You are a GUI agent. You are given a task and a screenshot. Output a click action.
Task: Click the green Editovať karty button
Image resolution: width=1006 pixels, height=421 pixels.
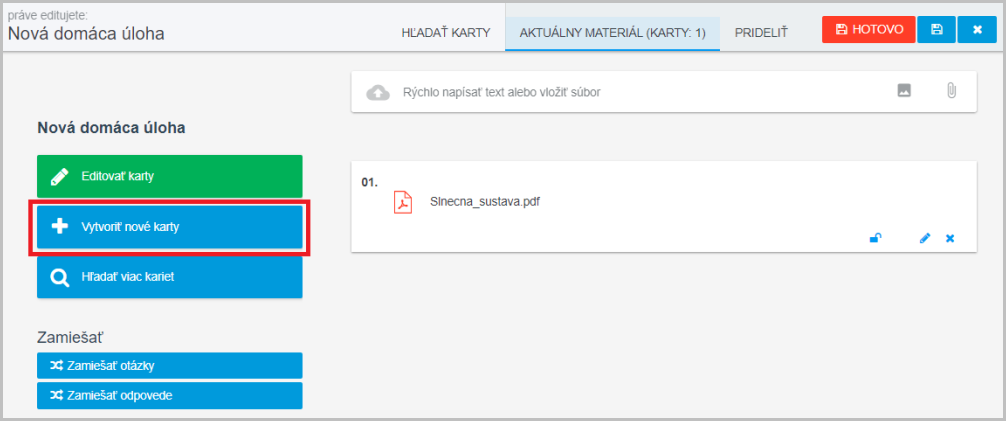pyautogui.click(x=169, y=176)
